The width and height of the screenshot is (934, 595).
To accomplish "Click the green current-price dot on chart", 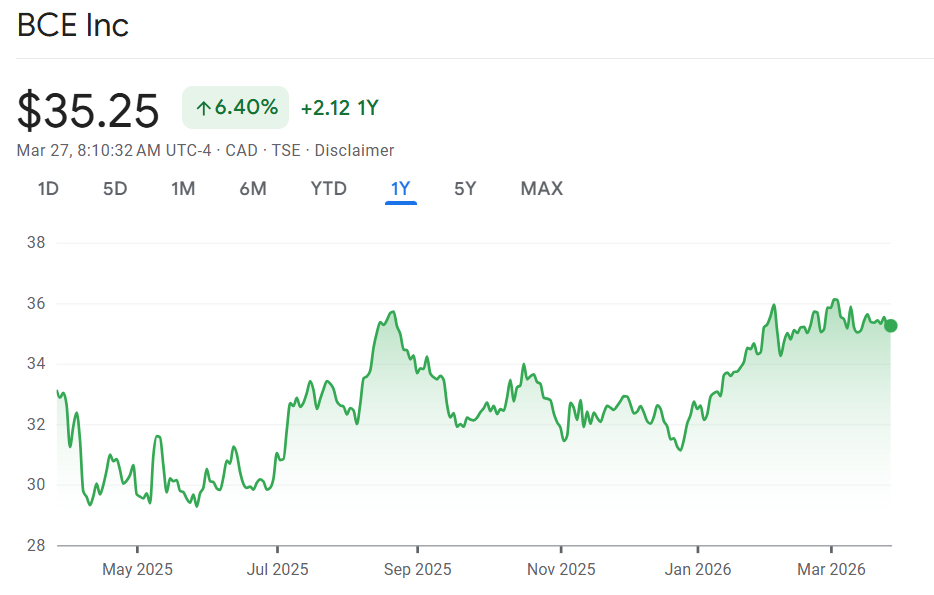I will point(891,325).
